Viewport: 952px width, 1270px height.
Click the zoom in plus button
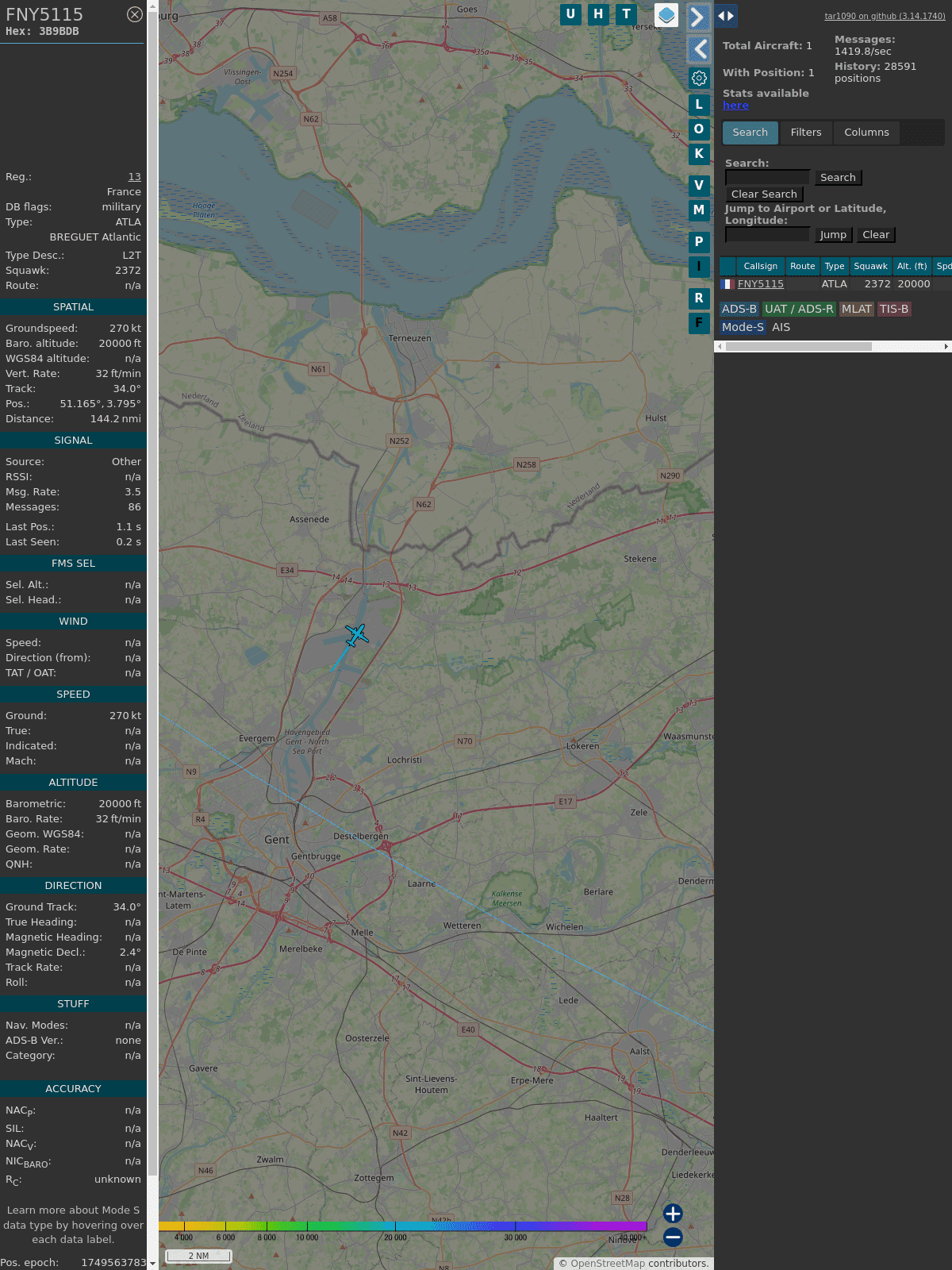coord(673,1213)
